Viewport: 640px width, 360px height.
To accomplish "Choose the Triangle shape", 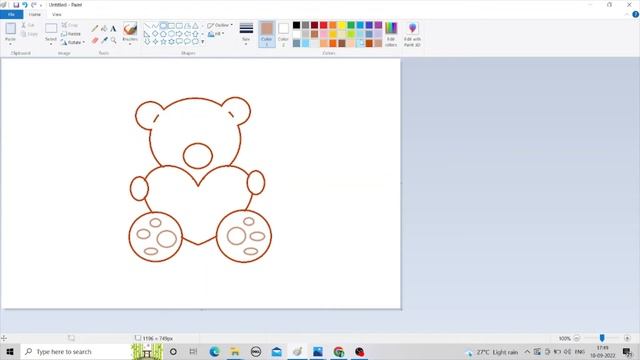I will [196, 26].
